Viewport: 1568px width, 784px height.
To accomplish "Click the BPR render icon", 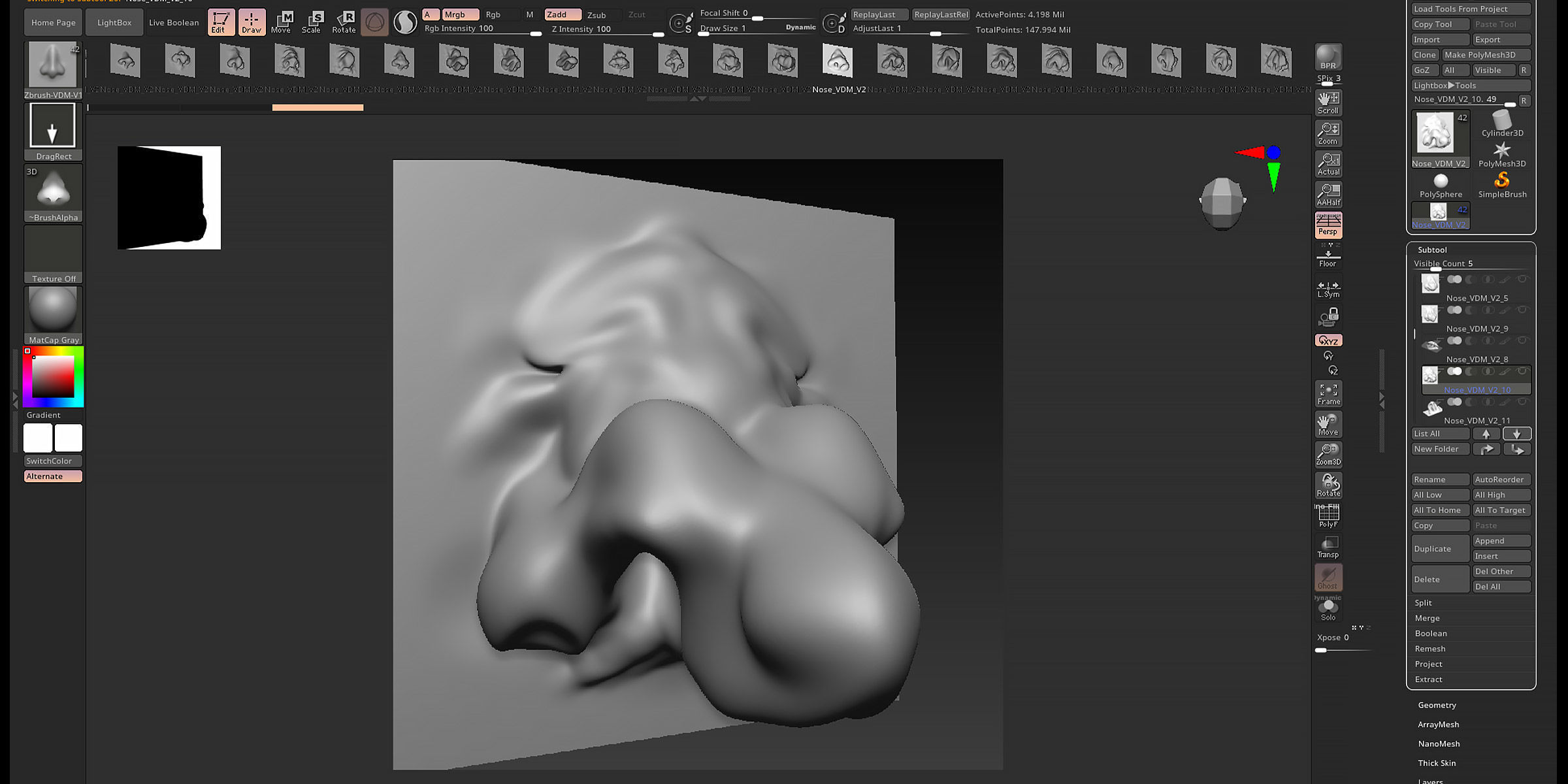I will point(1328,57).
